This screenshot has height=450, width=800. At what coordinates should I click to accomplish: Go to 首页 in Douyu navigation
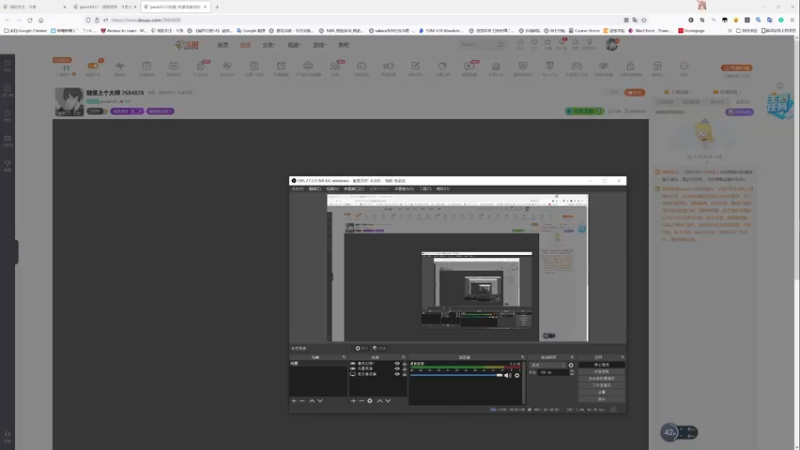(x=223, y=45)
